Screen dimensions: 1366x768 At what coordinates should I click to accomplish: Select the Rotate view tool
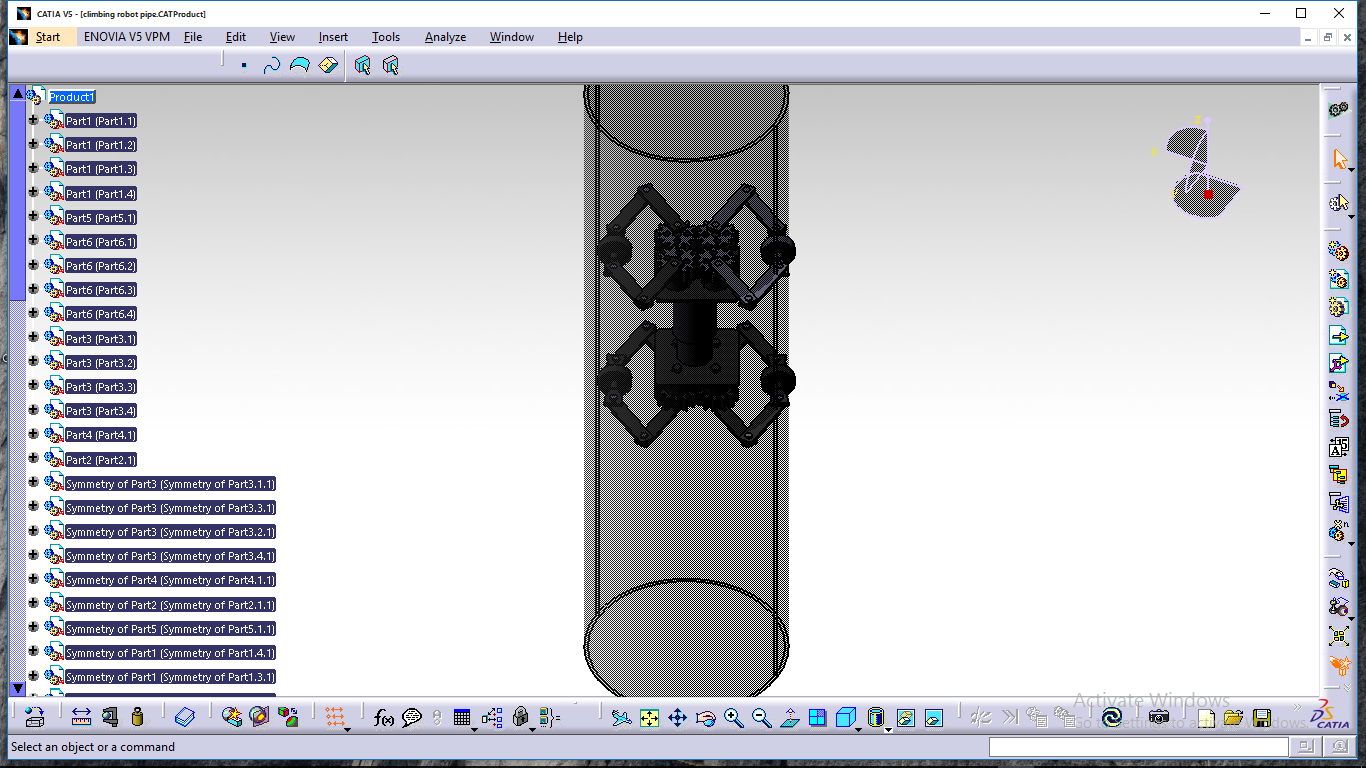(705, 717)
